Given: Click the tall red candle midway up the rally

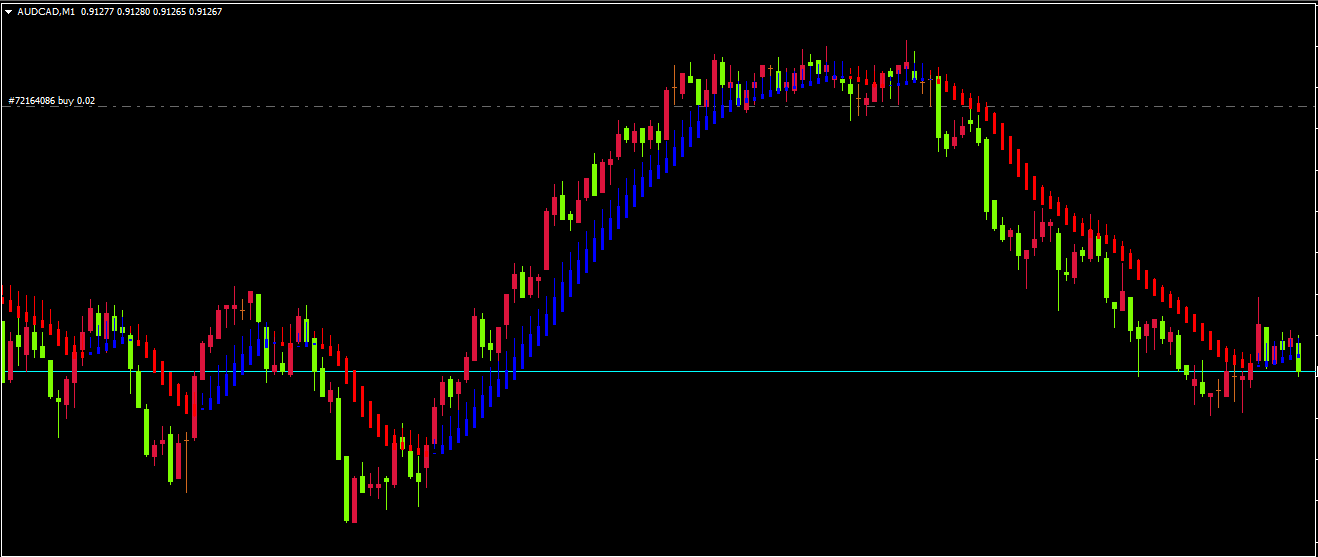Looking at the screenshot, I should tap(546, 240).
